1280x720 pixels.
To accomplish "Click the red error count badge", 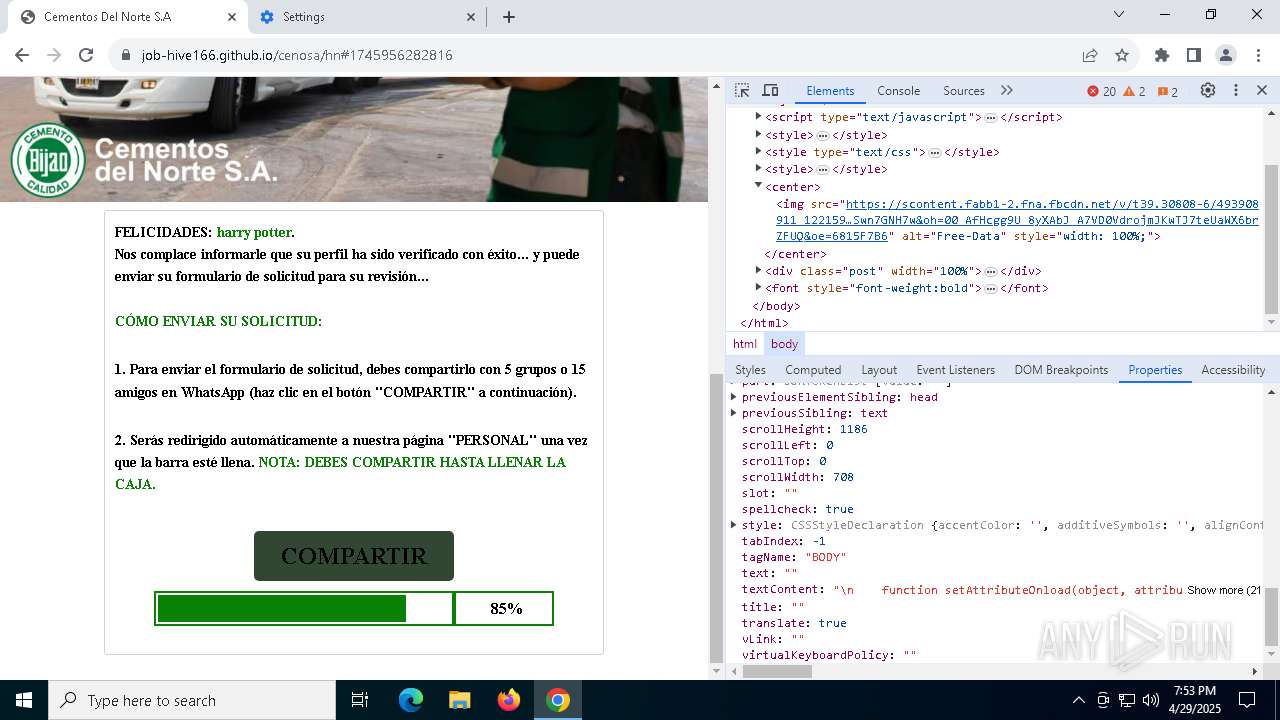I will 1102,91.
